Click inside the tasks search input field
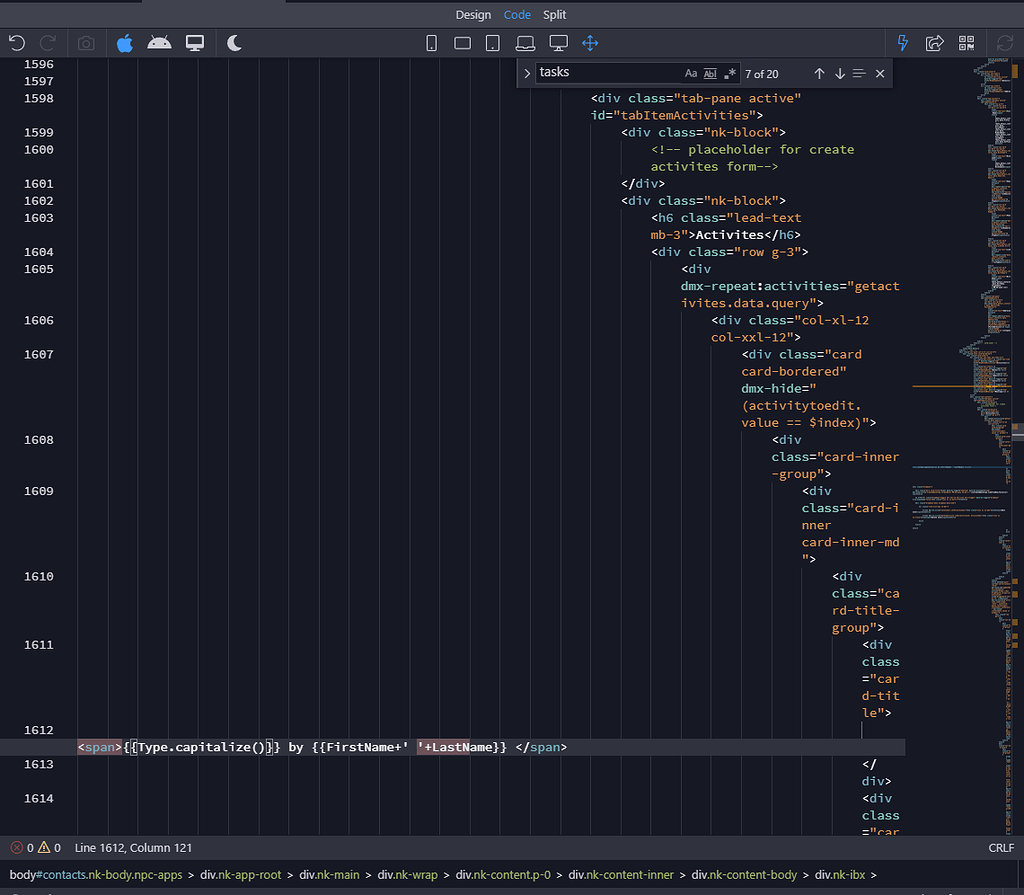The height and width of the screenshot is (895, 1024). coord(600,72)
